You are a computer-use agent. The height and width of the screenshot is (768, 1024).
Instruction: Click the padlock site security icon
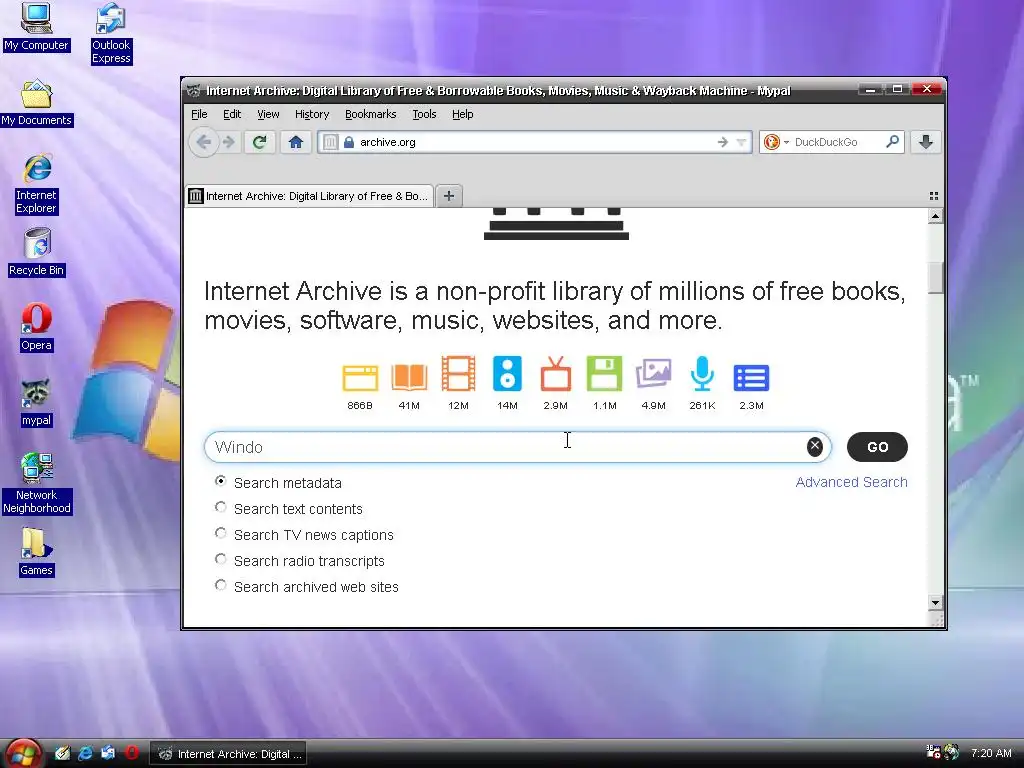pyautogui.click(x=349, y=142)
